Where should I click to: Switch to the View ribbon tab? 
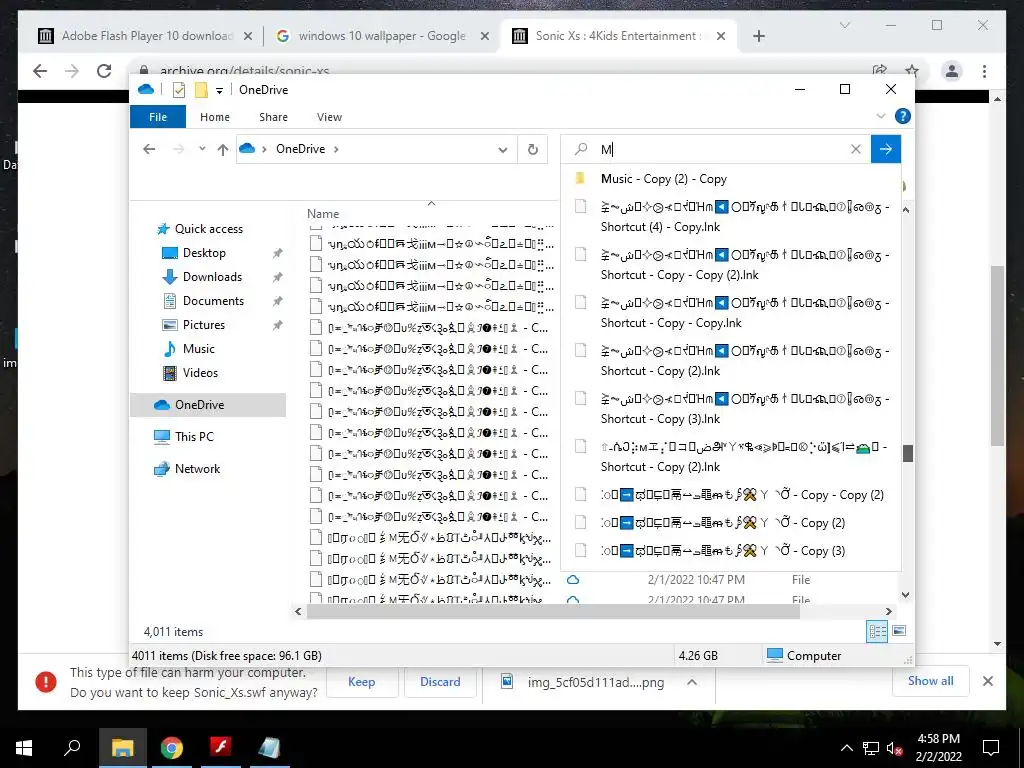click(329, 117)
